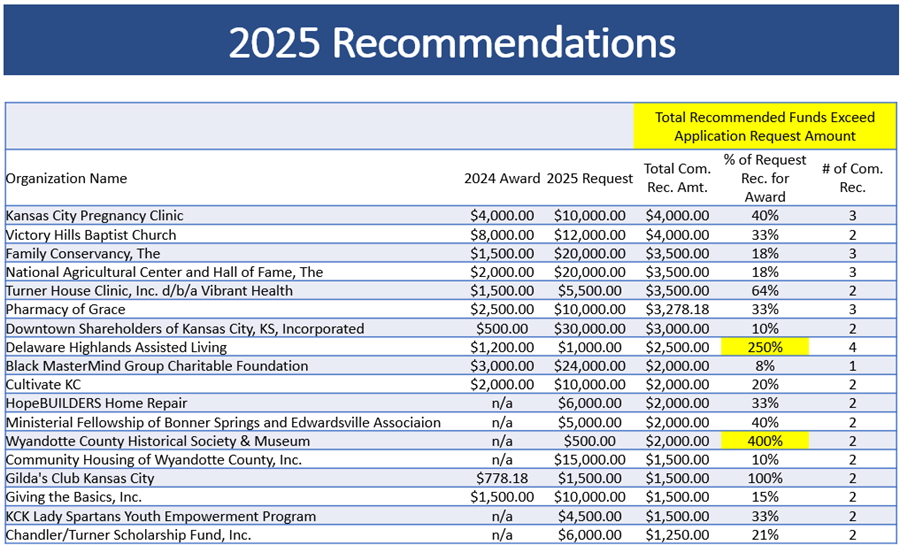The image size is (900, 545).
Task: Click the 64% value for Turner House
Action: point(765,291)
